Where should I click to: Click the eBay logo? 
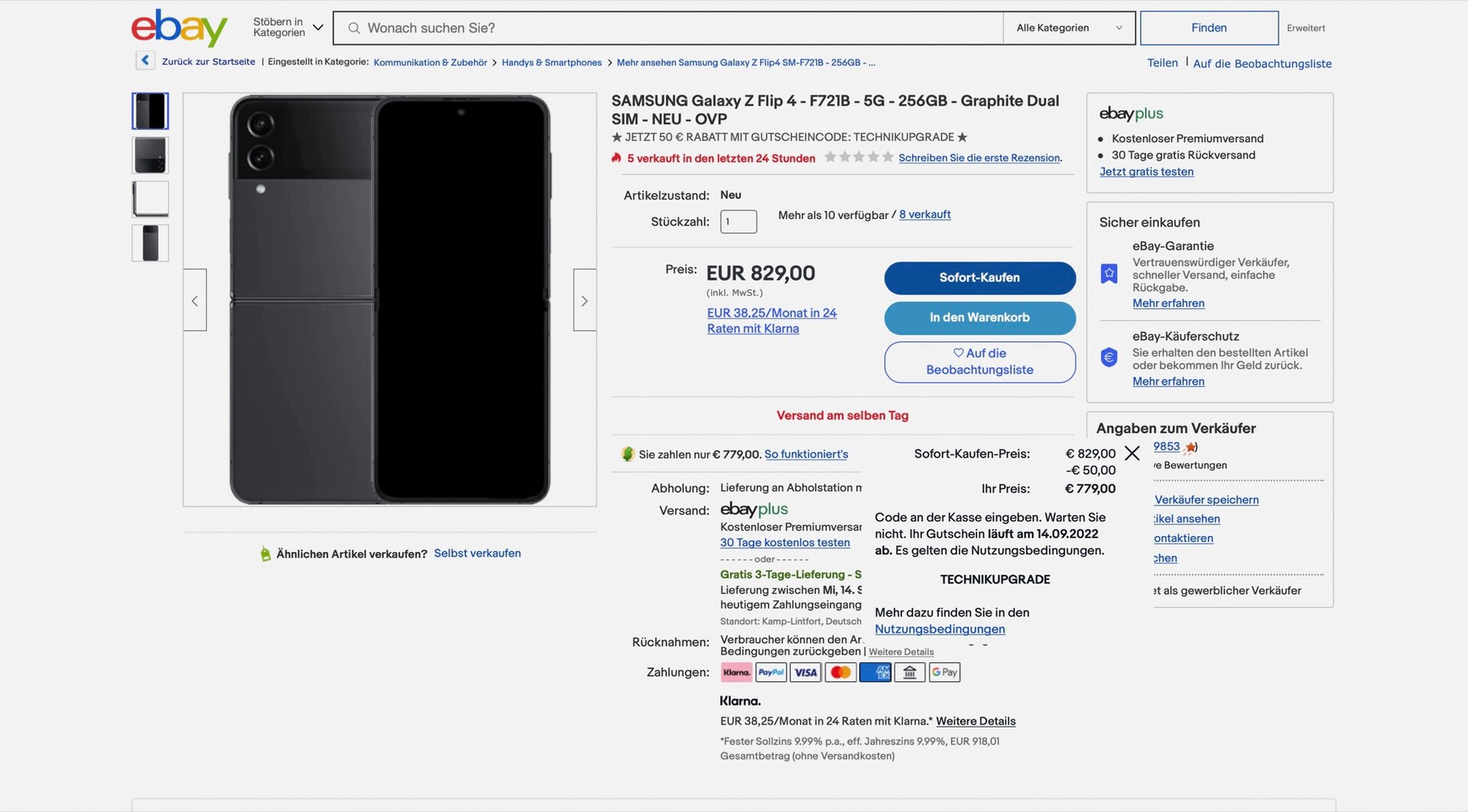click(x=180, y=28)
